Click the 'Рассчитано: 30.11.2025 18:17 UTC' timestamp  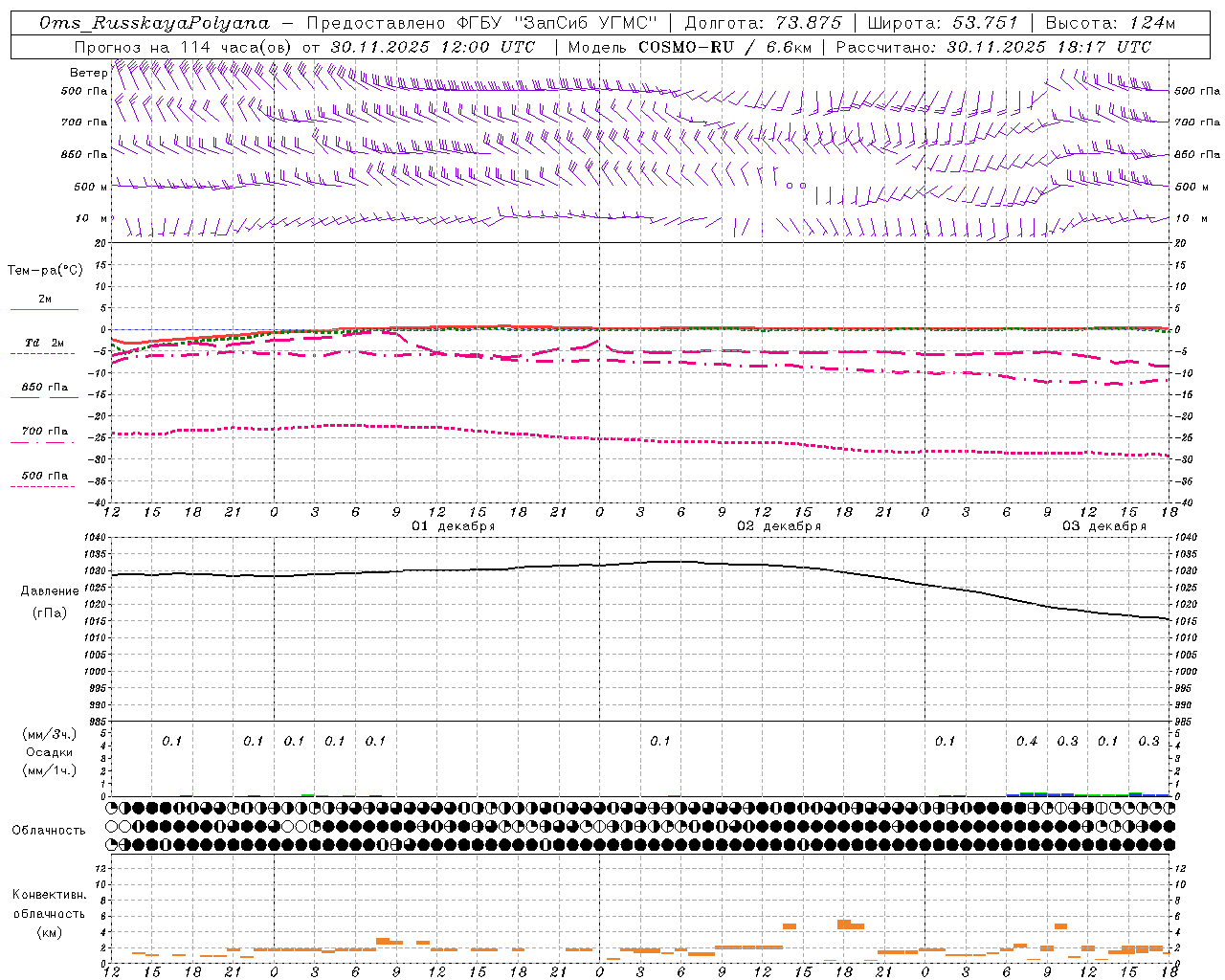pos(993,47)
